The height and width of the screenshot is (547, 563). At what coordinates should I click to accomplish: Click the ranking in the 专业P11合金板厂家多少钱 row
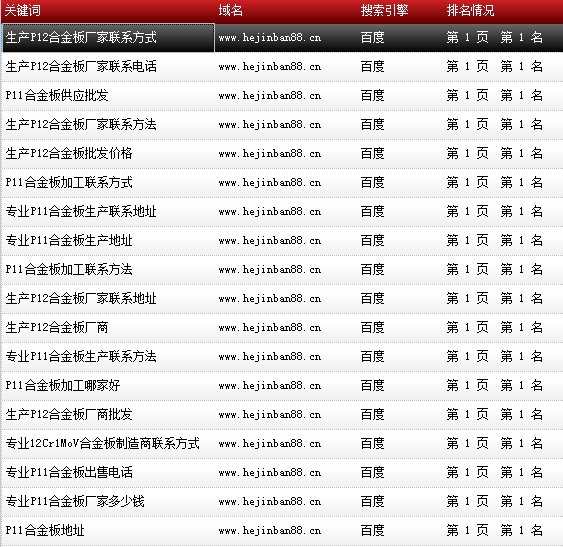pos(494,501)
